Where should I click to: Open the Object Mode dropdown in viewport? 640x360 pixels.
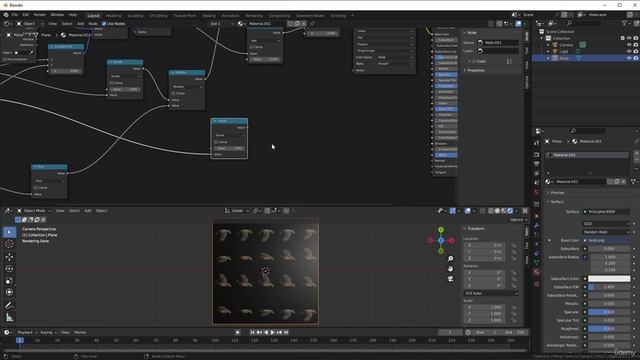tap(34, 211)
